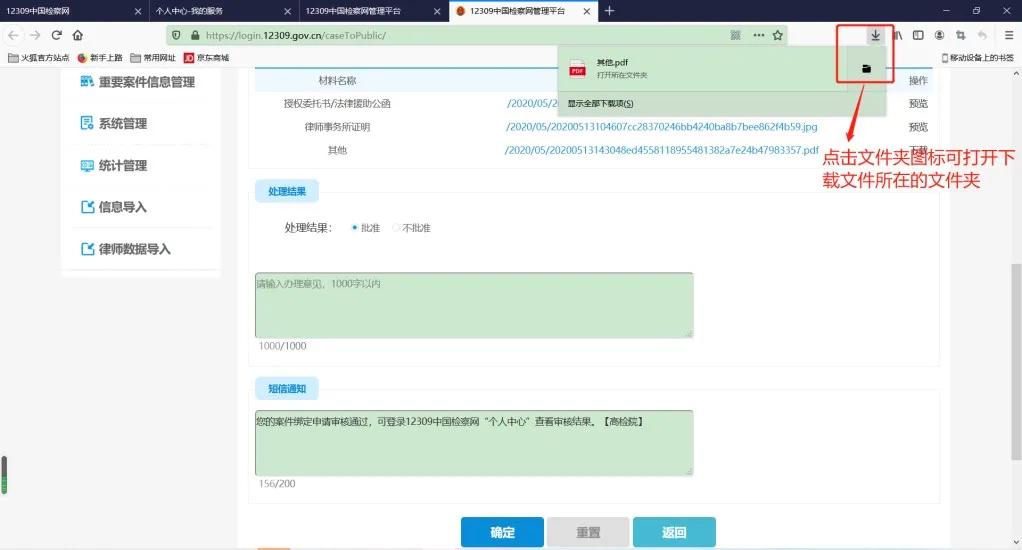Open 统计管理 sidebar menu

click(x=113, y=166)
